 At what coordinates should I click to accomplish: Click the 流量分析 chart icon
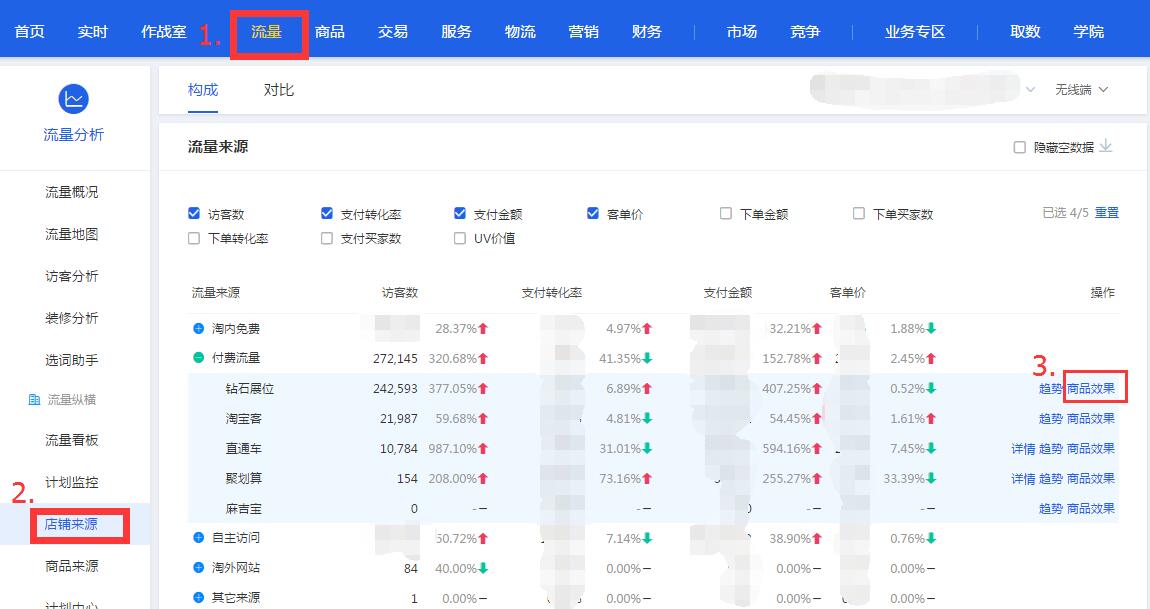[74, 99]
